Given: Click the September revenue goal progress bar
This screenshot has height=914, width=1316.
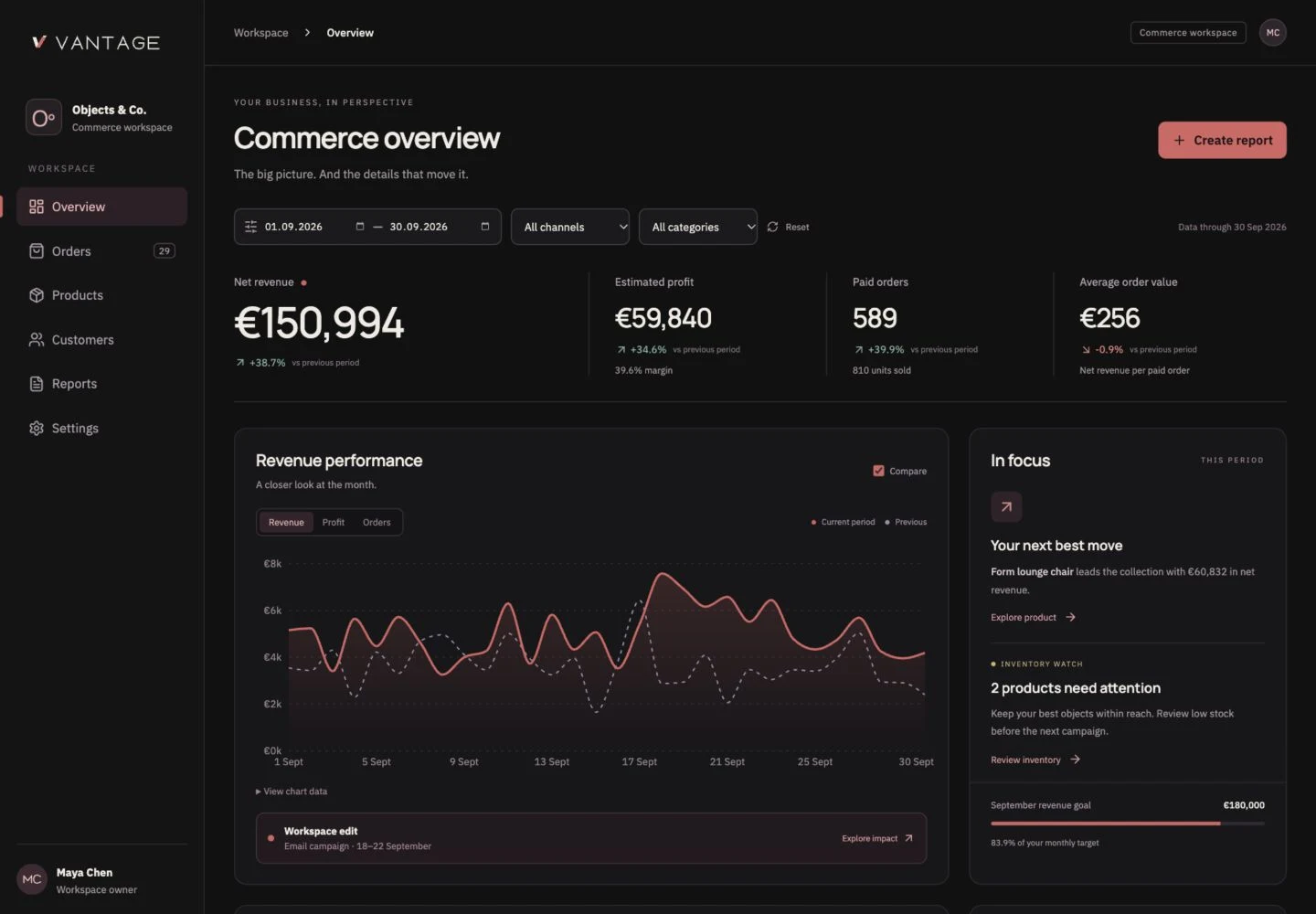Looking at the screenshot, I should [1128, 824].
